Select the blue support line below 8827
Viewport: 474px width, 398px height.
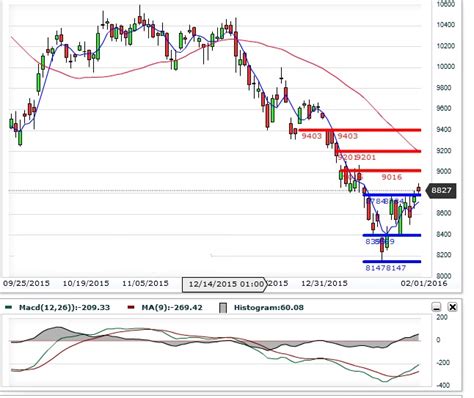392,195
